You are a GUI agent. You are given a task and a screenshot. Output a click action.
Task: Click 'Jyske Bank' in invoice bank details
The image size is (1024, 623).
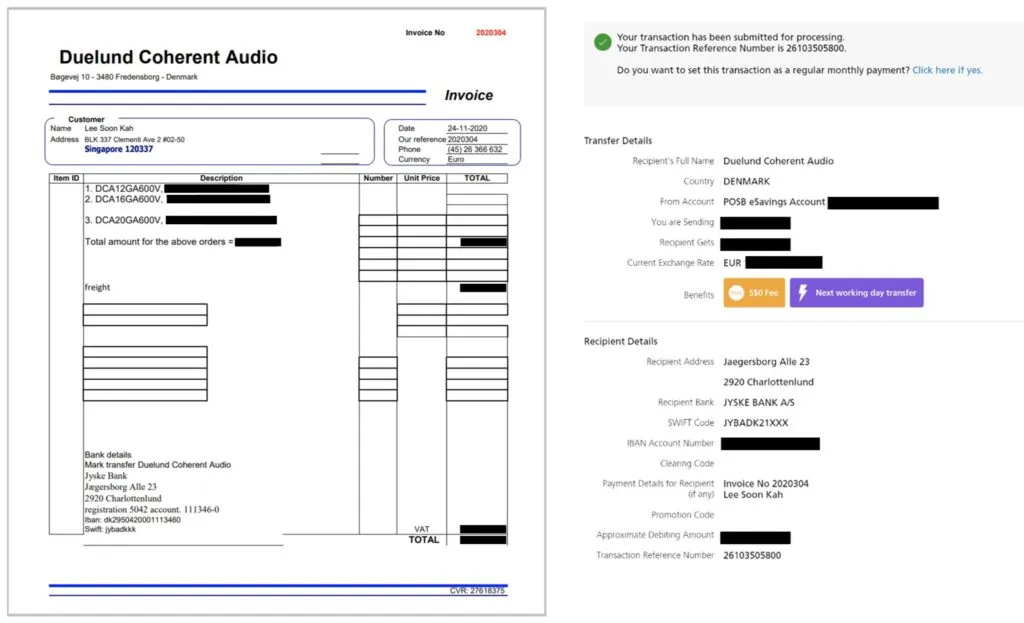tap(106, 476)
